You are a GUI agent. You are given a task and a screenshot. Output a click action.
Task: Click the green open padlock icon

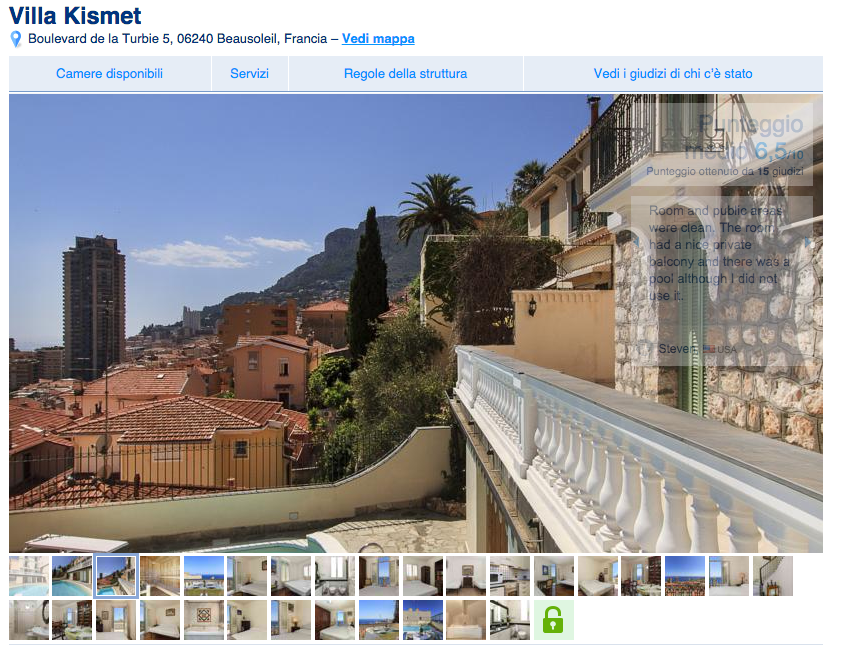click(553, 620)
